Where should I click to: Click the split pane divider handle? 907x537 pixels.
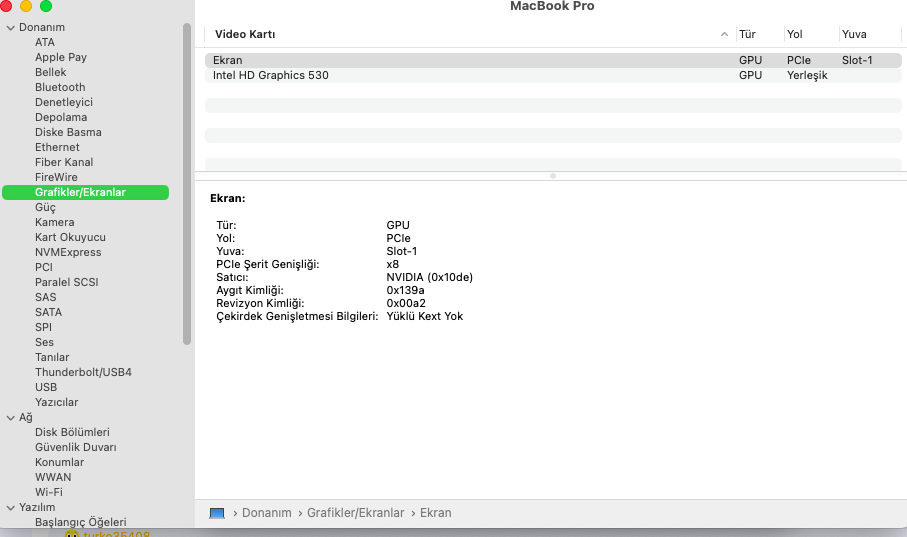point(553,176)
